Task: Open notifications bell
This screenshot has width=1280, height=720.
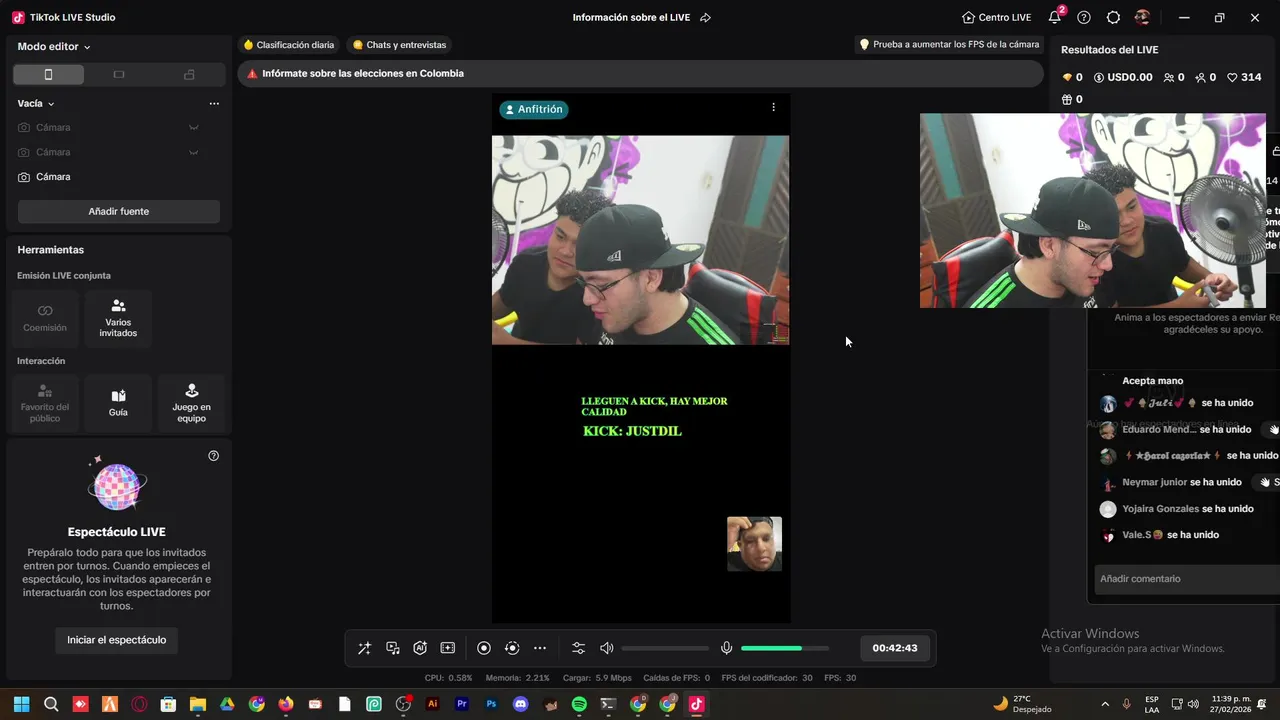Action: pyautogui.click(x=1054, y=18)
